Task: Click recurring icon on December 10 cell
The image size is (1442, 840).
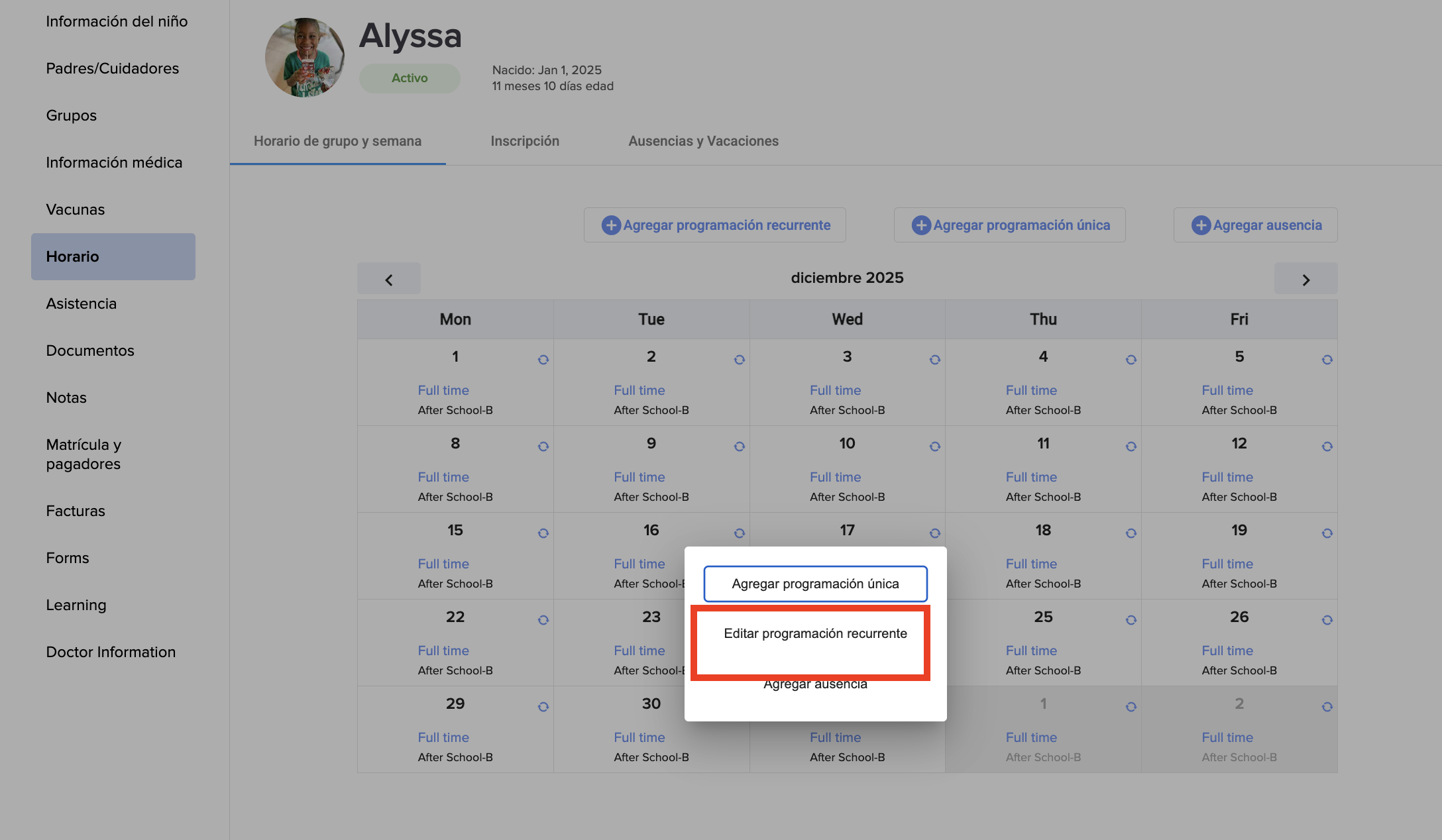Action: [x=934, y=446]
